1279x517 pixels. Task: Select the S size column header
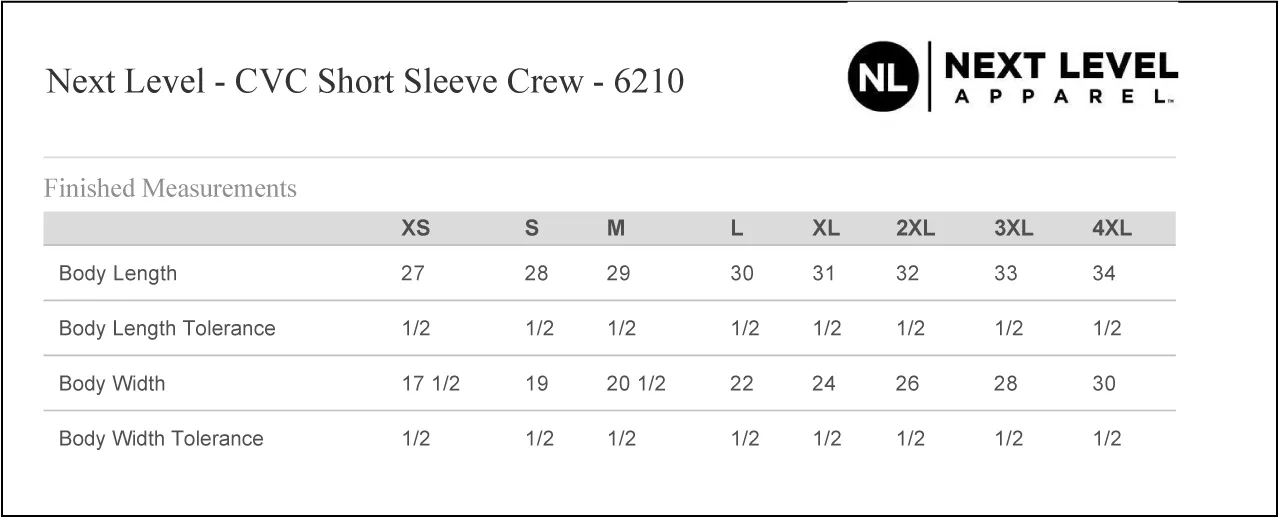click(532, 228)
